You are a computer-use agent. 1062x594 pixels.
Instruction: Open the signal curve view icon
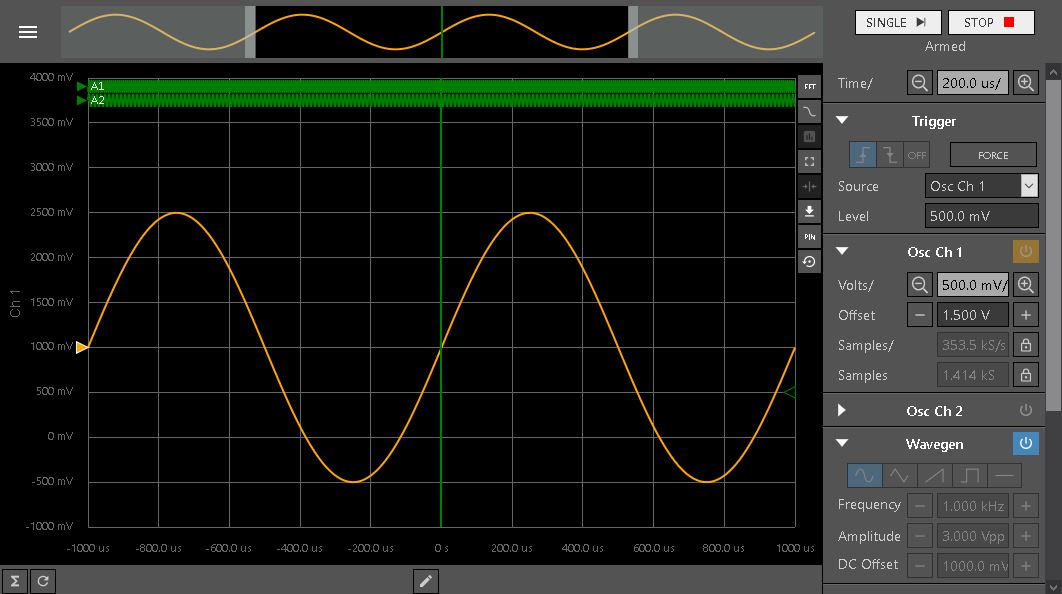pos(809,112)
